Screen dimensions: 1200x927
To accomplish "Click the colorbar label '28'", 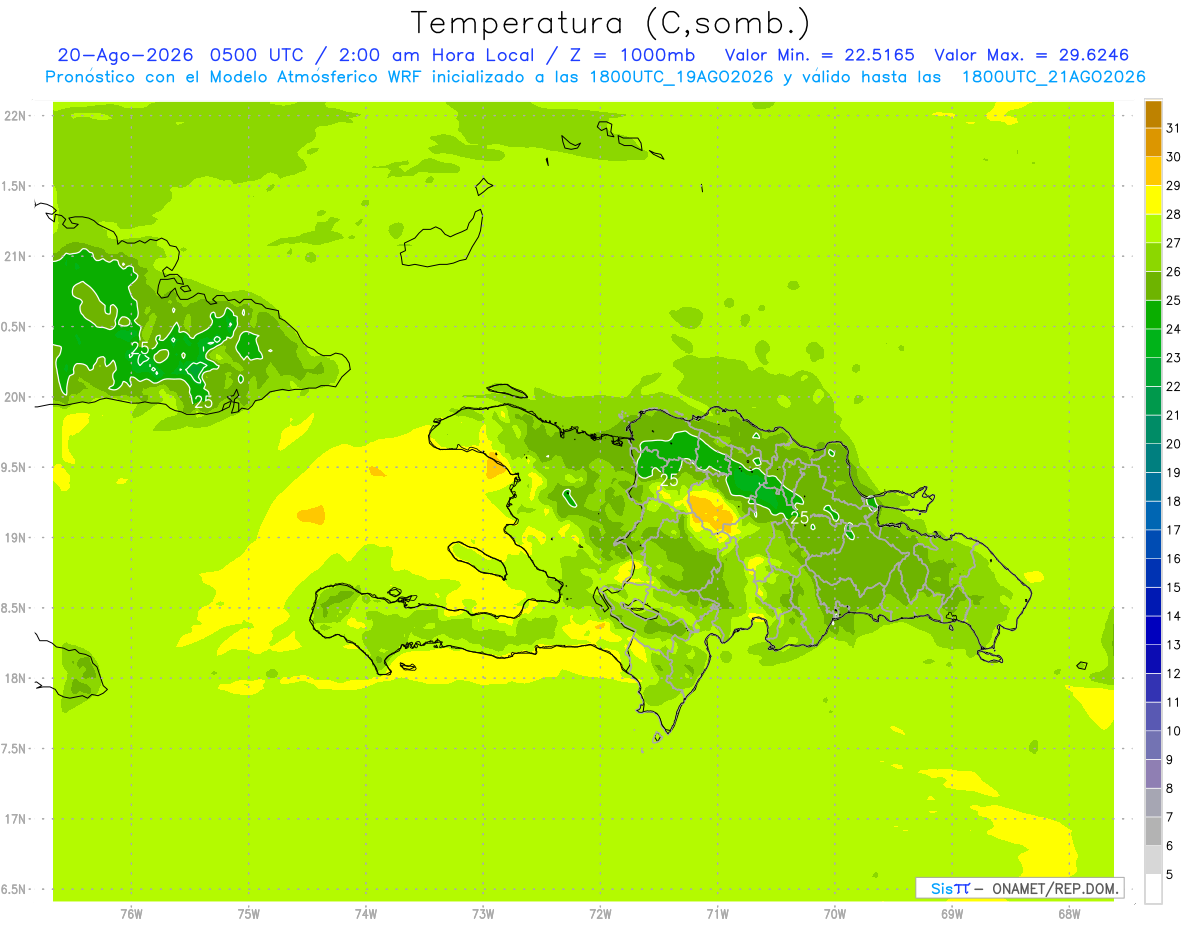I will click(1173, 214).
